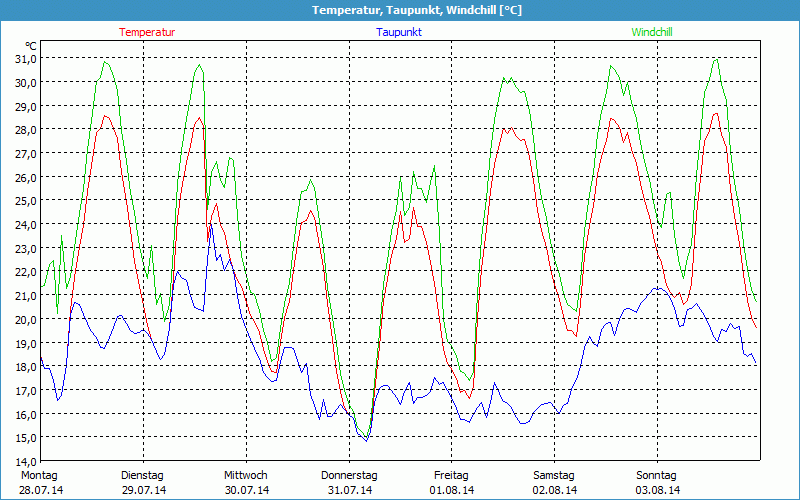Click the 21,0 y-axis label
Screen dimensions: 800x500
(26, 295)
